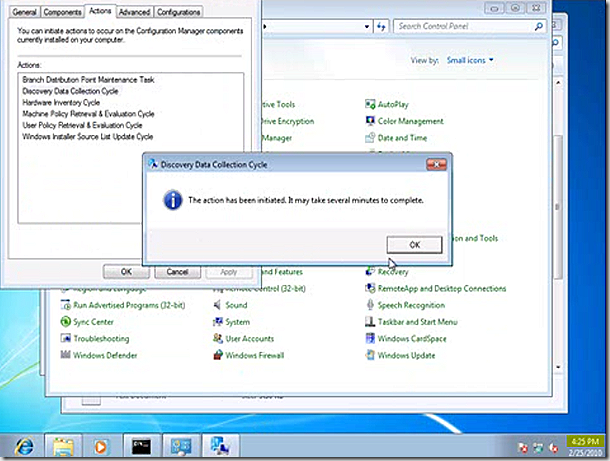This screenshot has width=610, height=461.
Task: Click the refresh button in Control Panel
Action: click(x=381, y=26)
